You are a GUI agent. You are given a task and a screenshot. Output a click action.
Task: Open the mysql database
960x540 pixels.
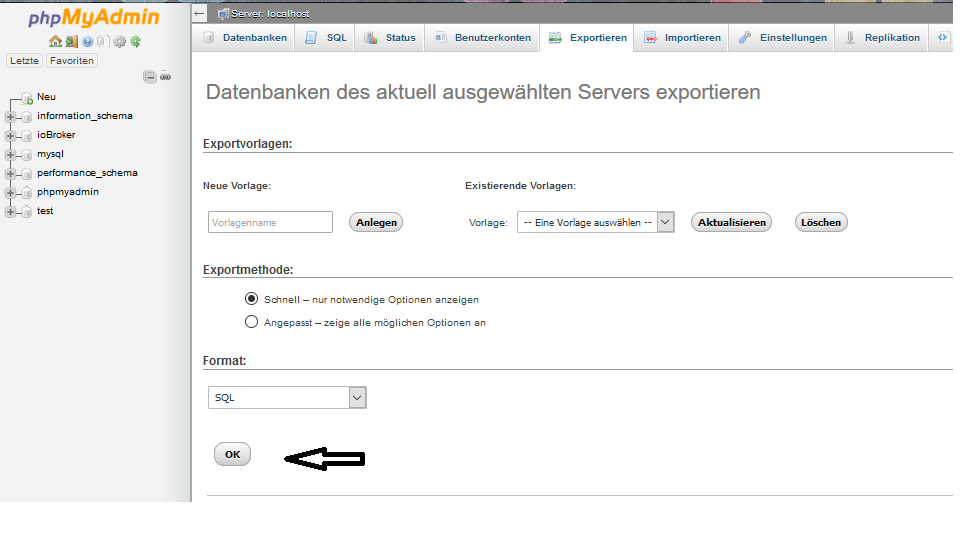click(50, 154)
